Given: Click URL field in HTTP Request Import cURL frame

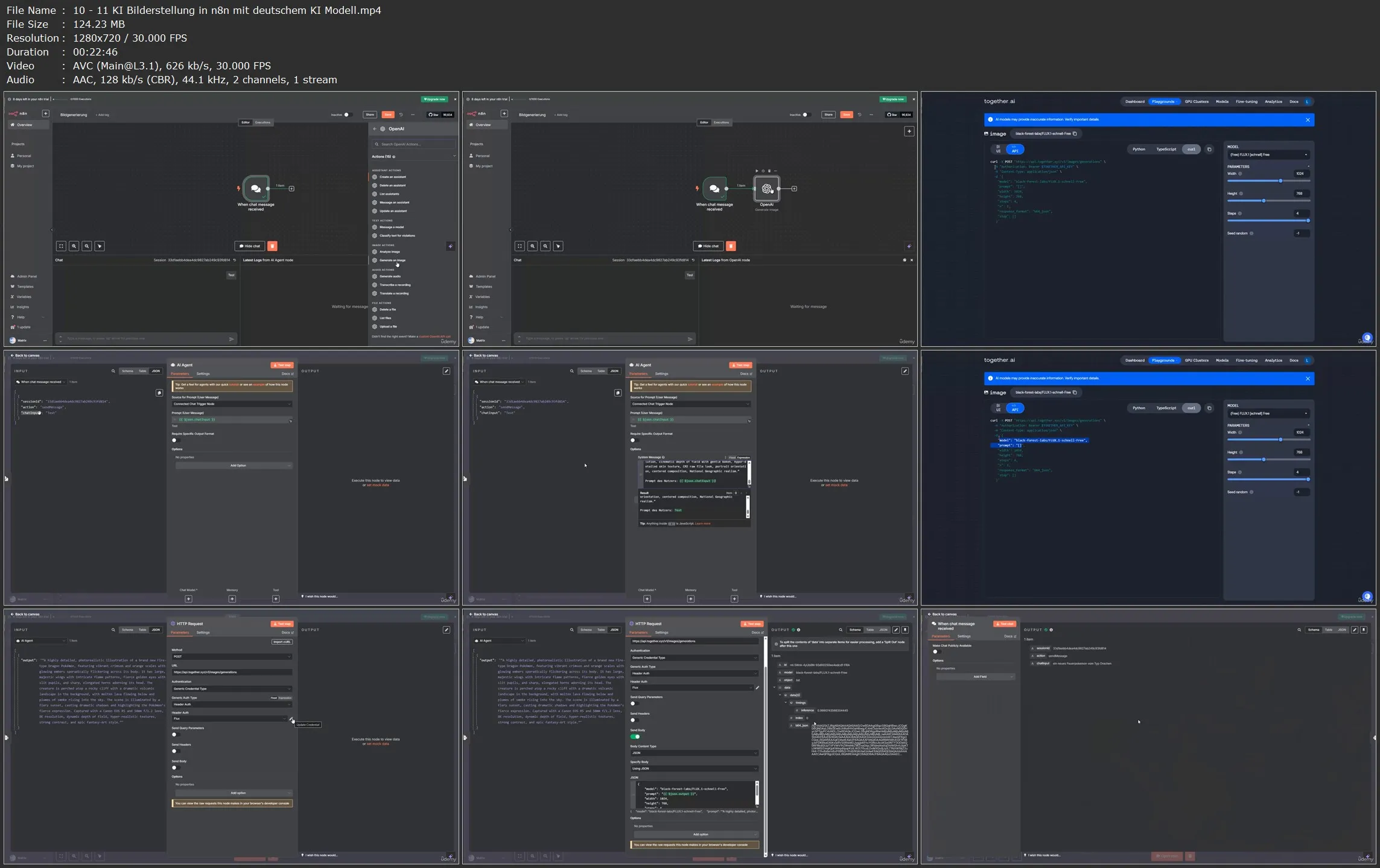Looking at the screenshot, I should 232,673.
